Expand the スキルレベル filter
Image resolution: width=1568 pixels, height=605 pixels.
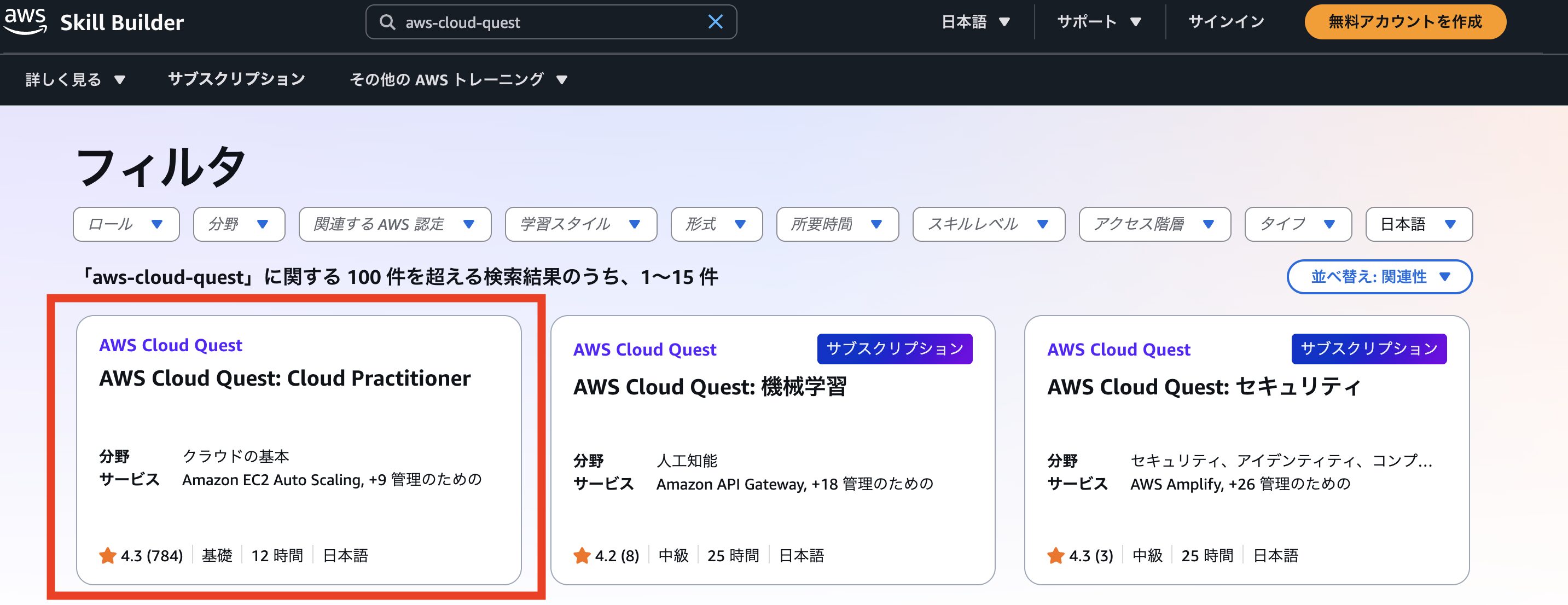coord(988,225)
